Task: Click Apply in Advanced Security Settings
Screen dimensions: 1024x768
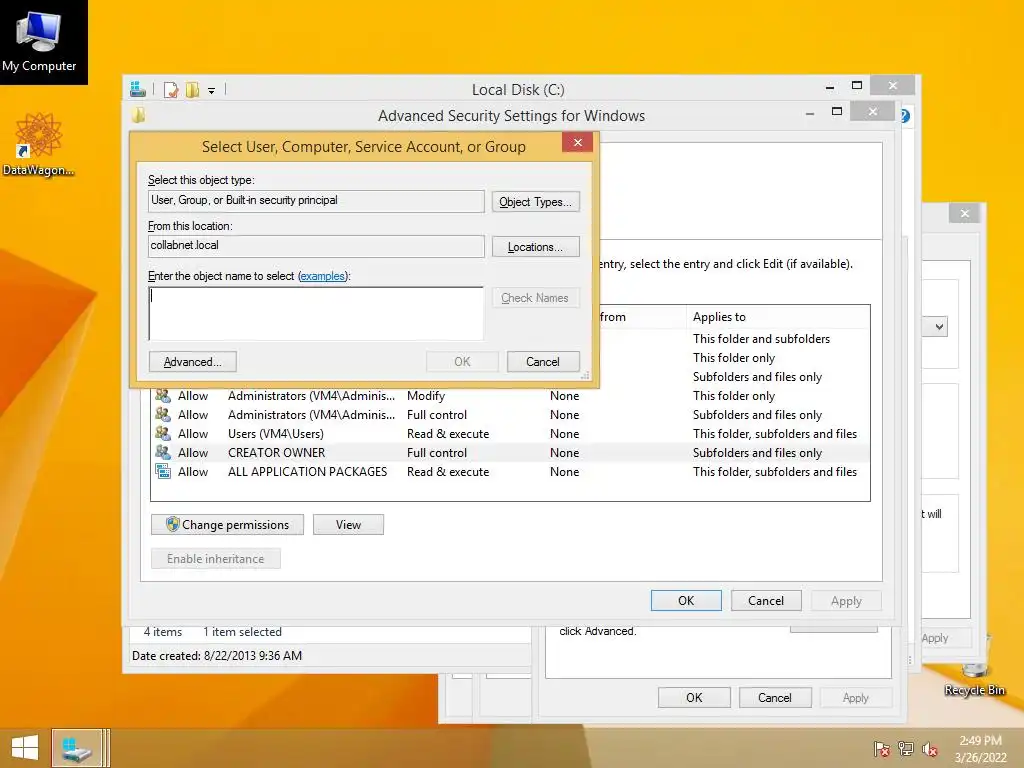Action: point(846,601)
